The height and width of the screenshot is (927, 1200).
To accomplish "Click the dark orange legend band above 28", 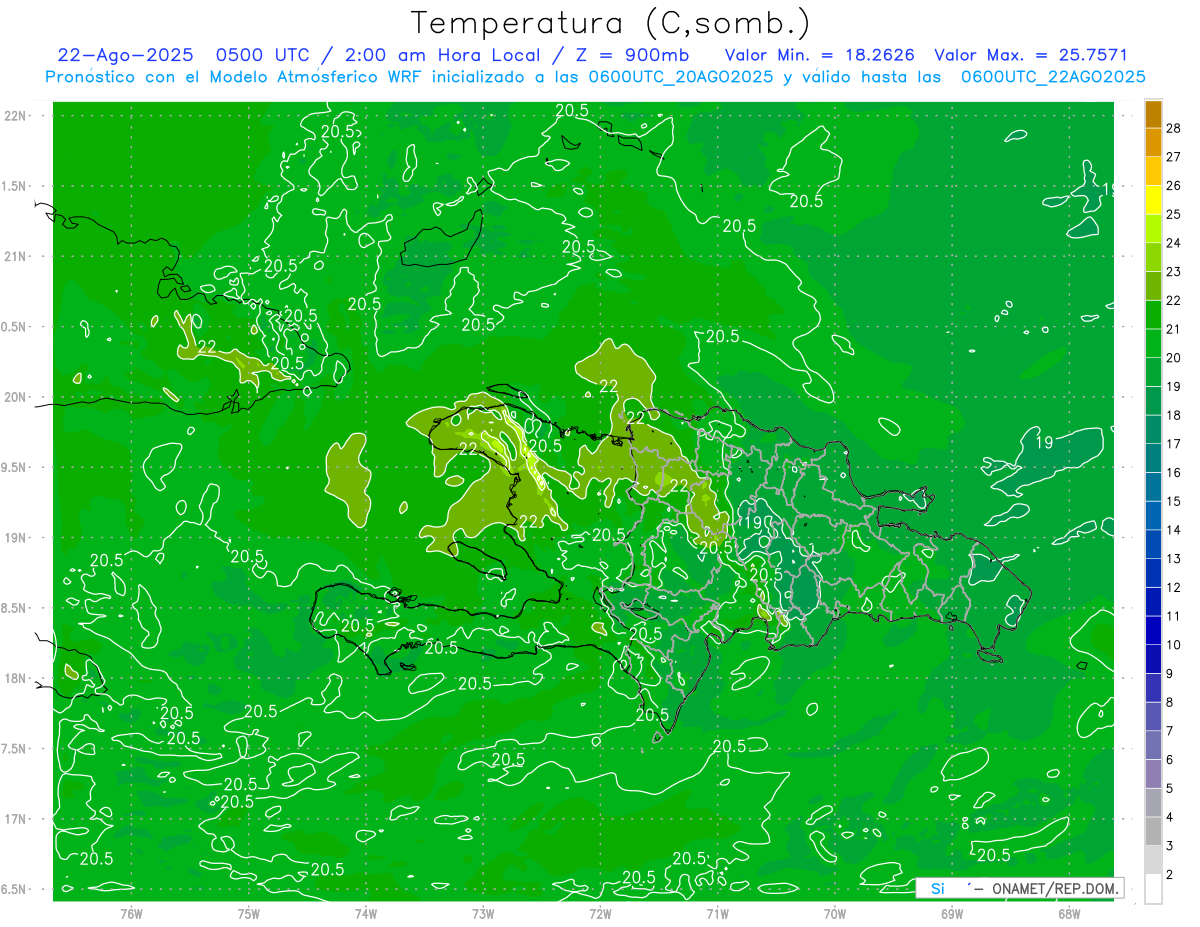I will click(x=1153, y=114).
